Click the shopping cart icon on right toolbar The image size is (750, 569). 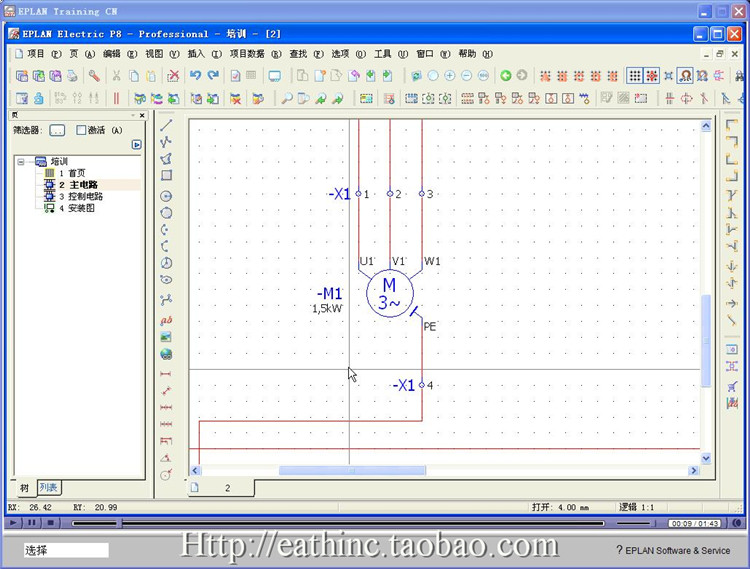(x=731, y=386)
